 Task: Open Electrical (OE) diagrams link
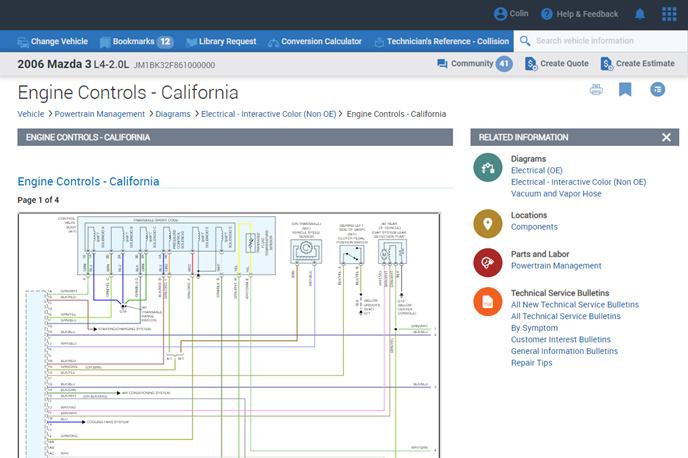pyautogui.click(x=537, y=170)
